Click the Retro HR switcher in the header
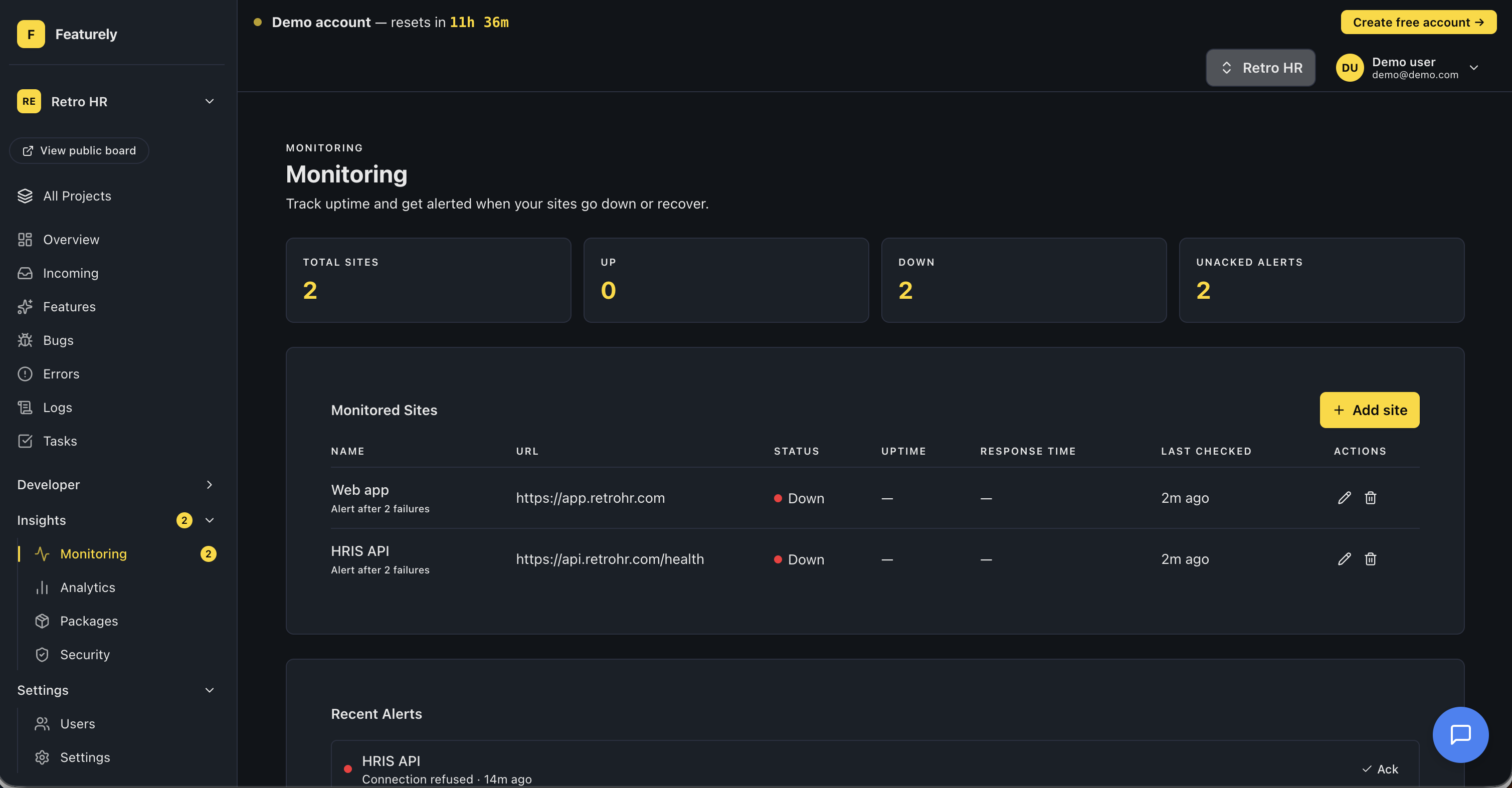The width and height of the screenshot is (1512, 788). [1260, 68]
